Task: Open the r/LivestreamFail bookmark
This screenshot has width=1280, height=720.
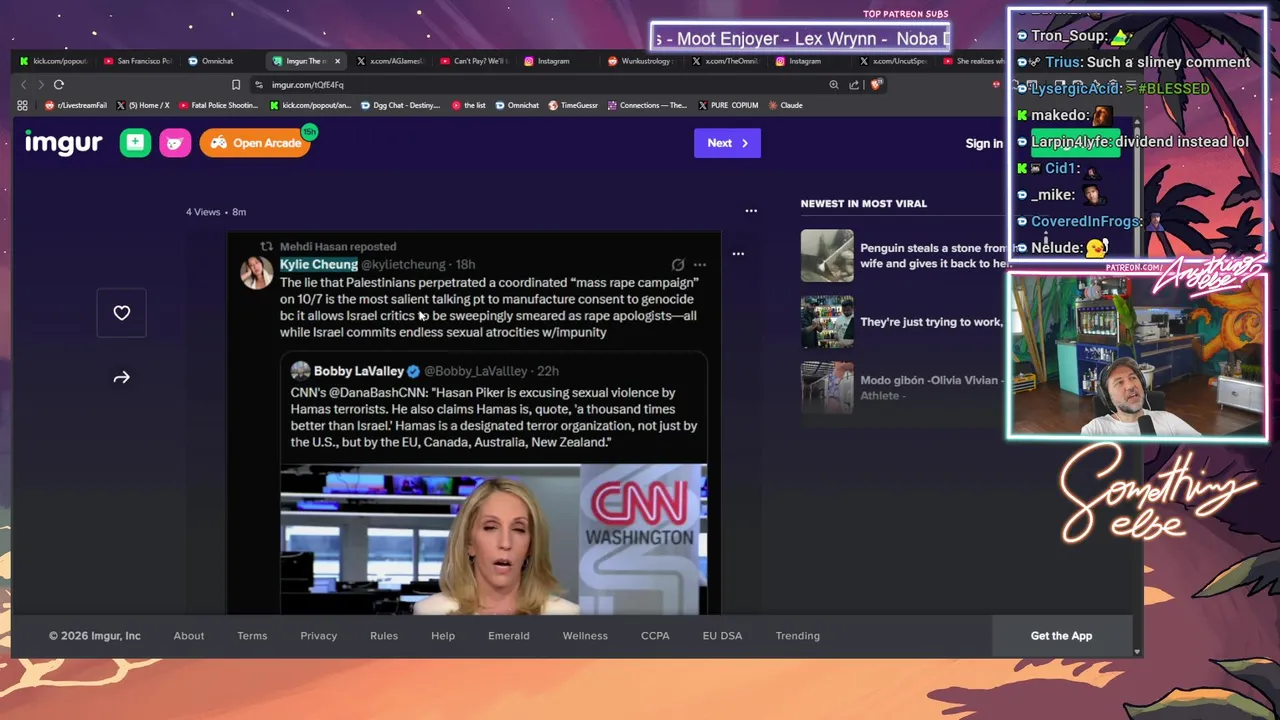Action: pos(76,105)
